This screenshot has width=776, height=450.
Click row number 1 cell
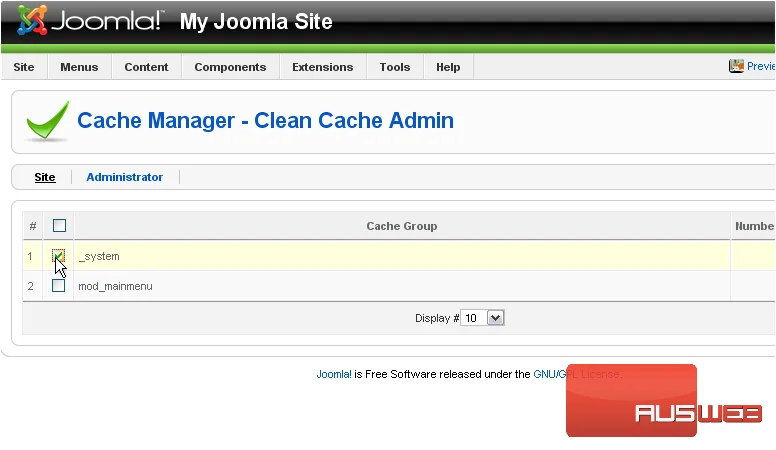point(30,256)
